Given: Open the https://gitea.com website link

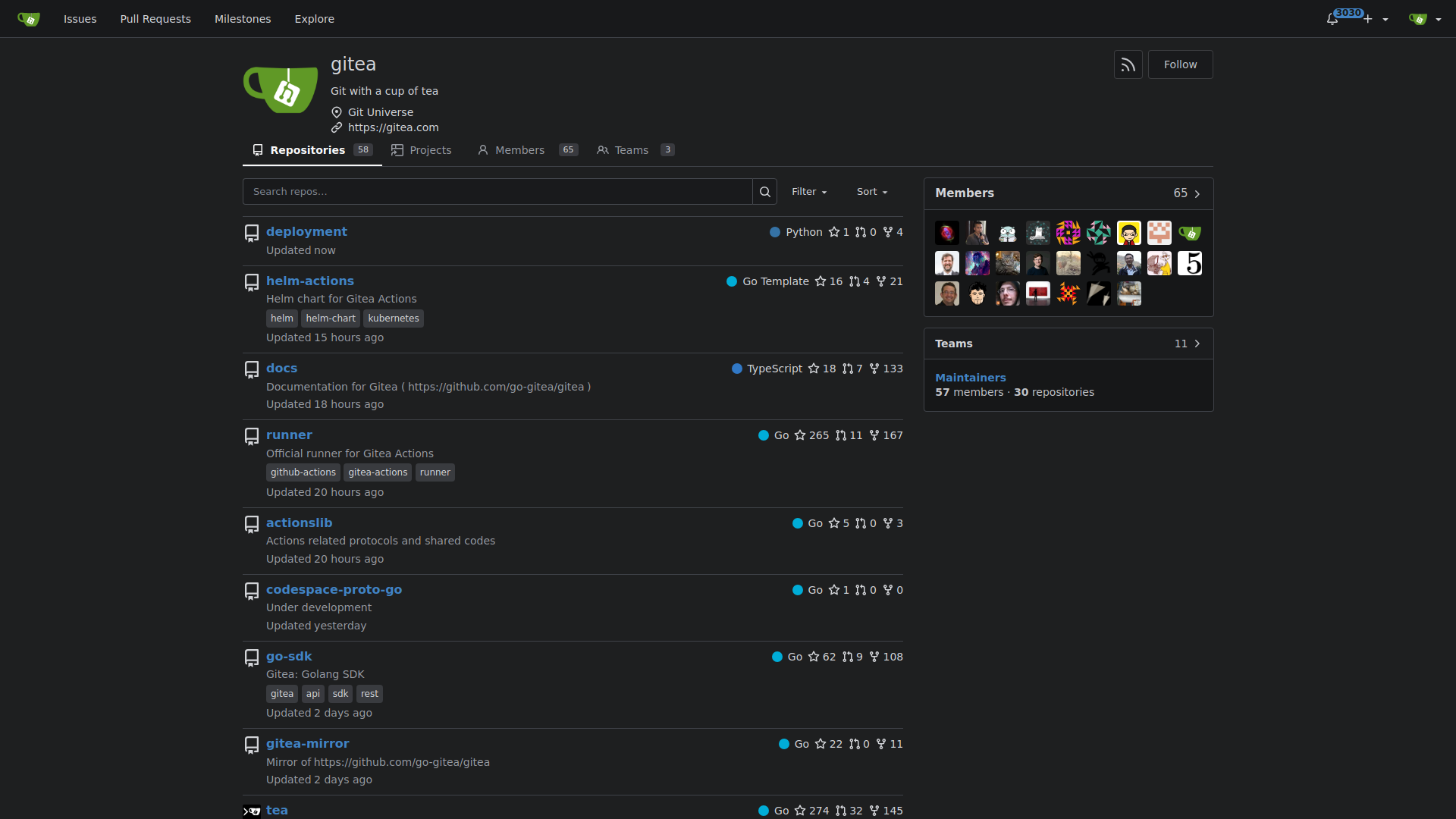Looking at the screenshot, I should [x=393, y=127].
